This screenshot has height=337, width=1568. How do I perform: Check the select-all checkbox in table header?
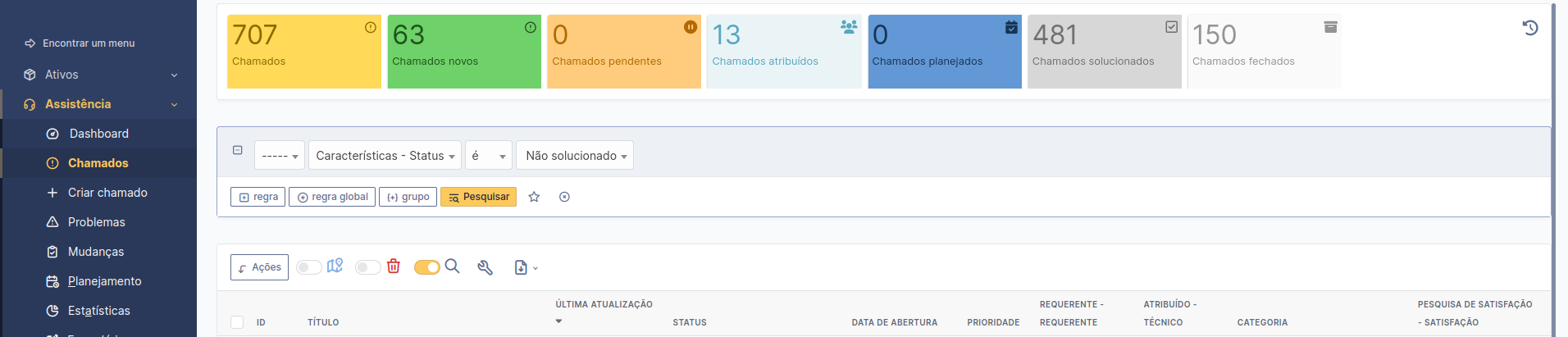(x=237, y=322)
